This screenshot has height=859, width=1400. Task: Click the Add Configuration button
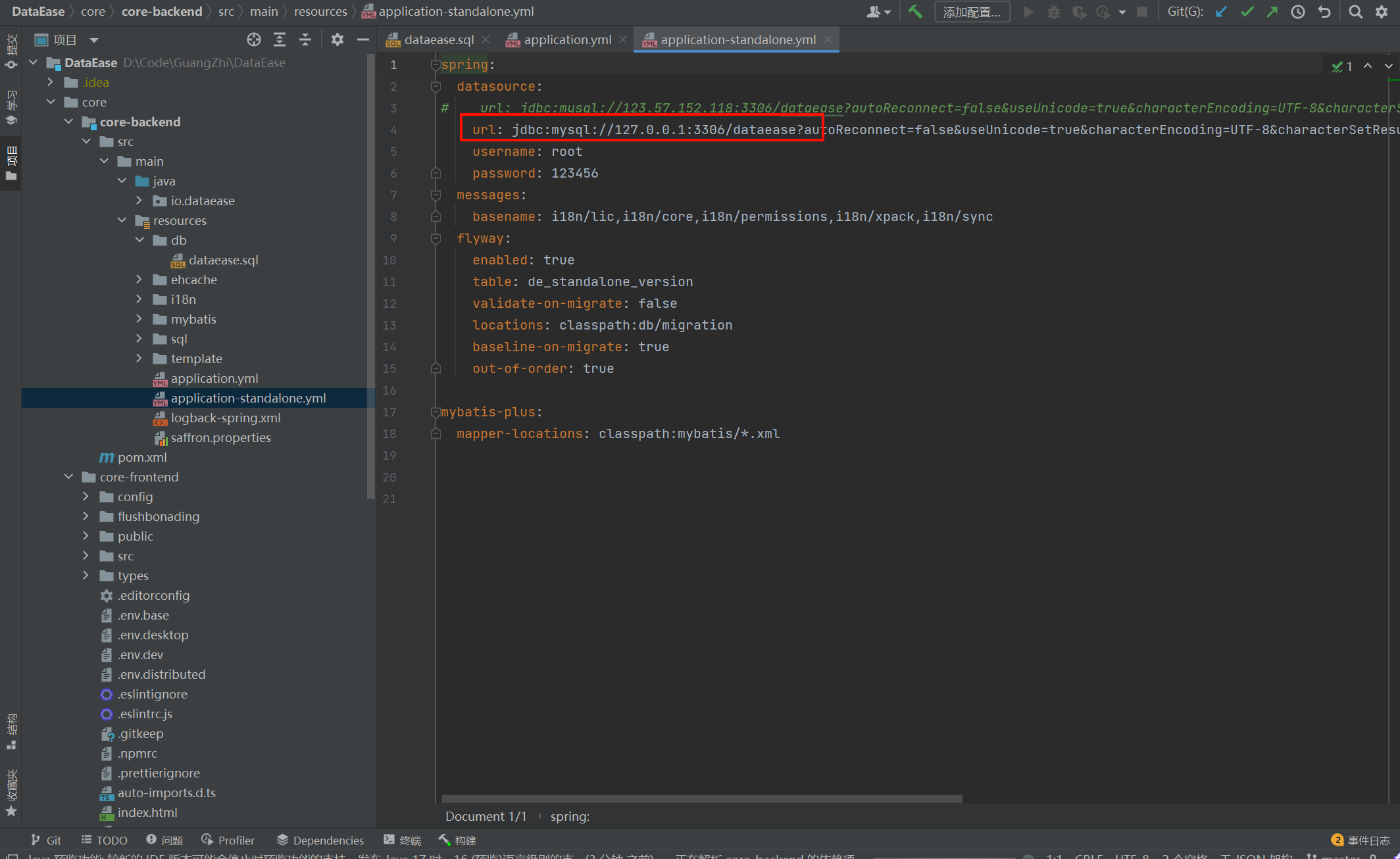pos(971,12)
